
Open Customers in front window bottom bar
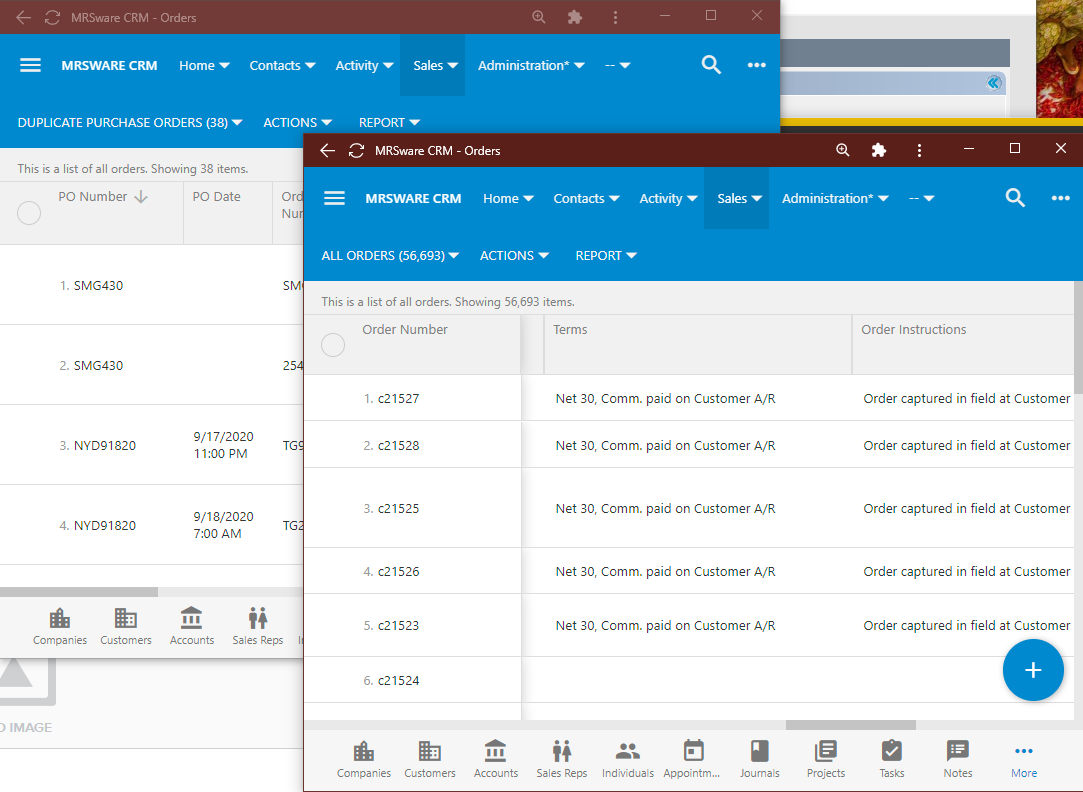coord(430,759)
